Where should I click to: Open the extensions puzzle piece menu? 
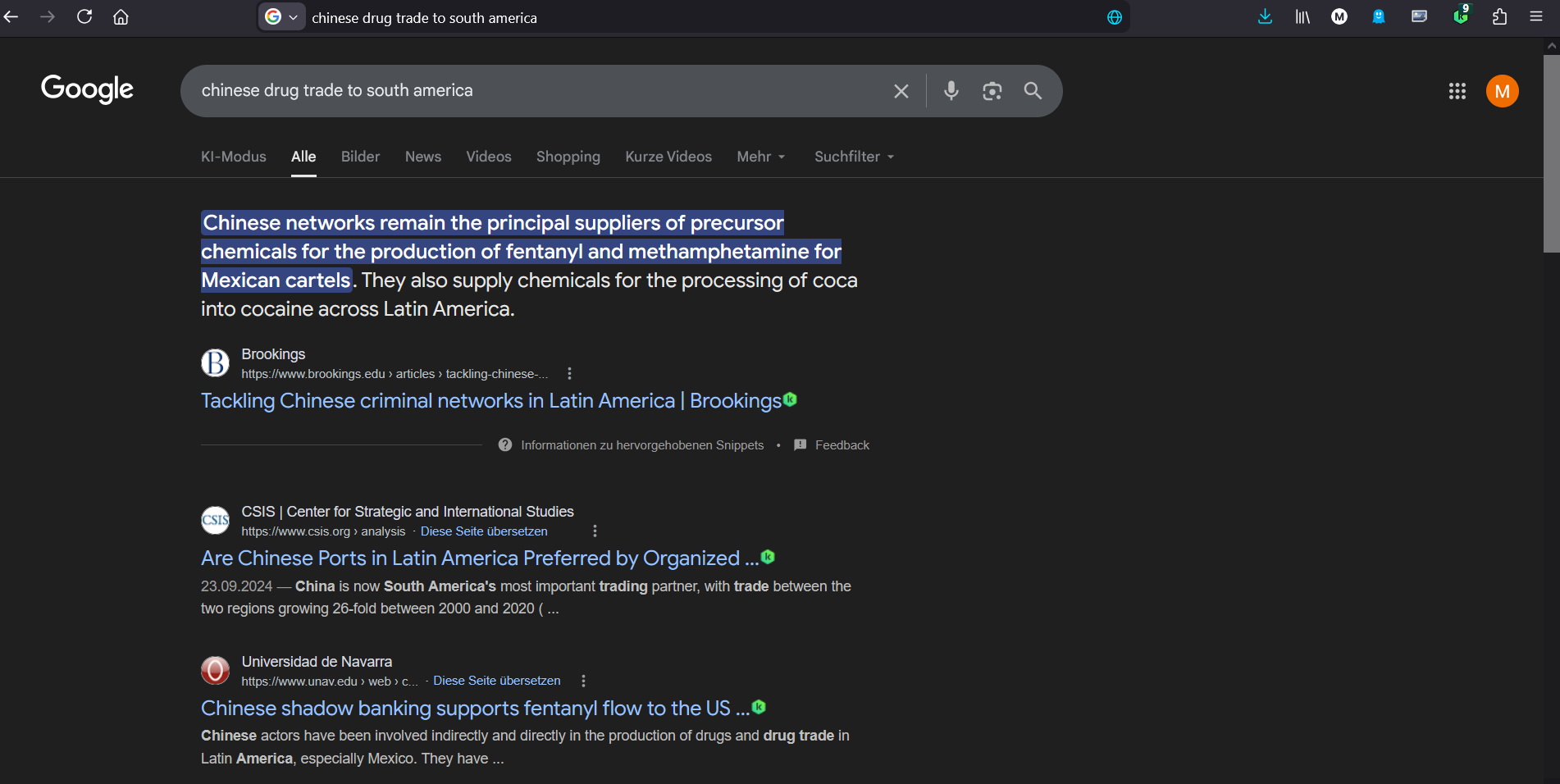(1500, 17)
